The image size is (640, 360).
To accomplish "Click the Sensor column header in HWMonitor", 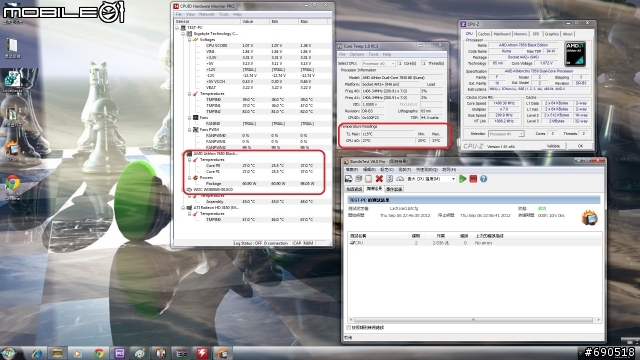I will coord(207,21).
